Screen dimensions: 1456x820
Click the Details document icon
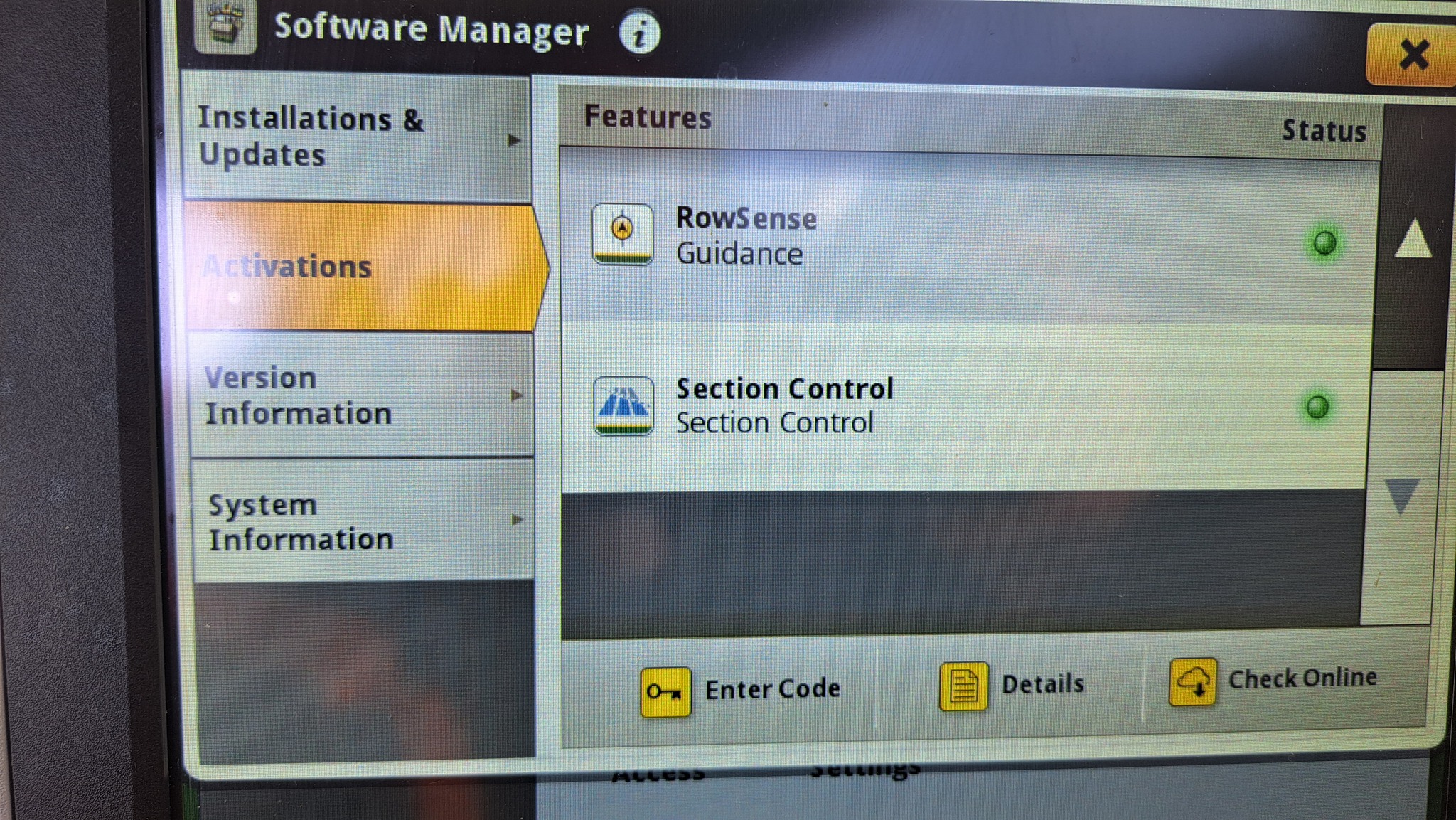tap(964, 686)
